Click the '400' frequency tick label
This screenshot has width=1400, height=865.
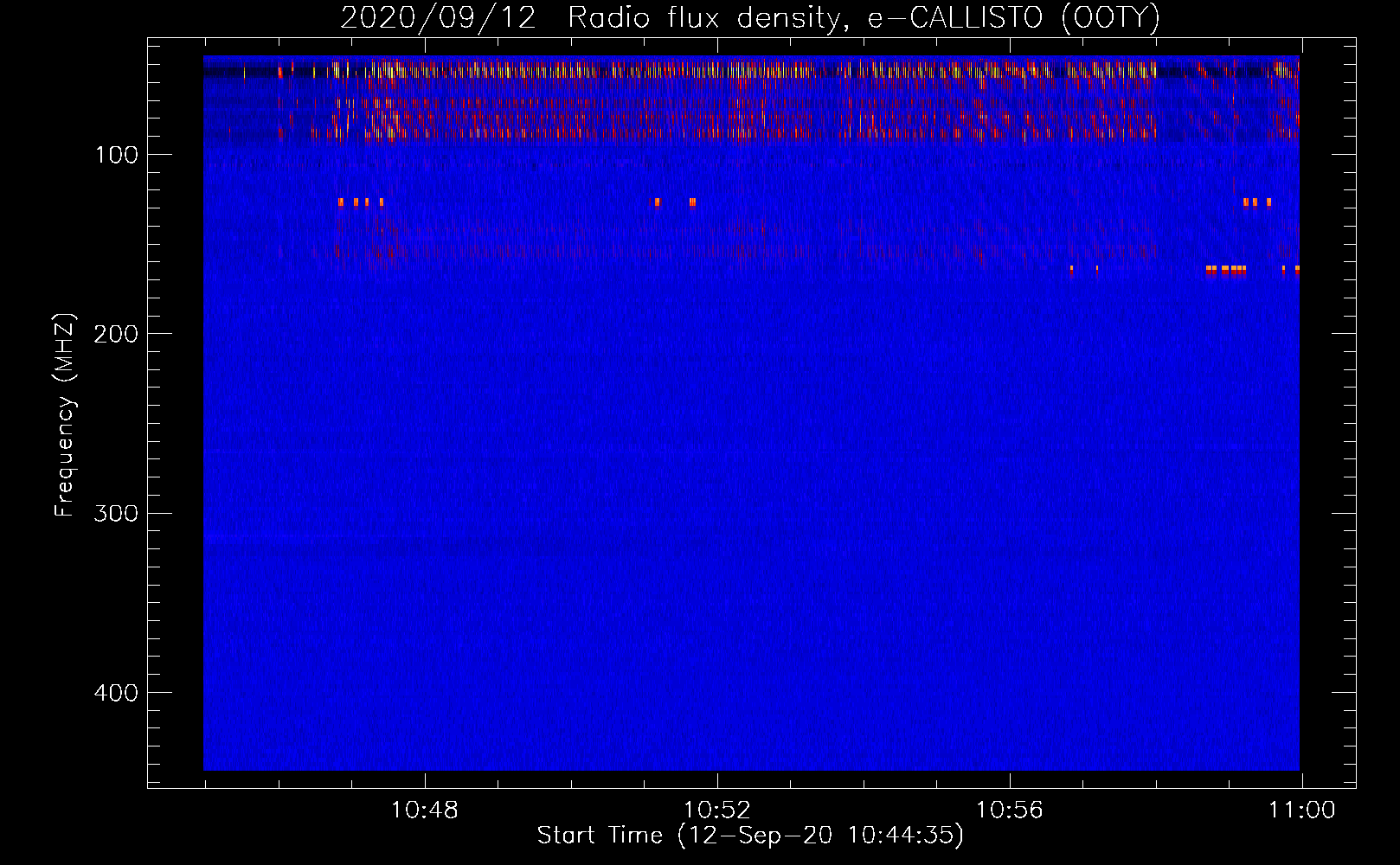tap(116, 693)
